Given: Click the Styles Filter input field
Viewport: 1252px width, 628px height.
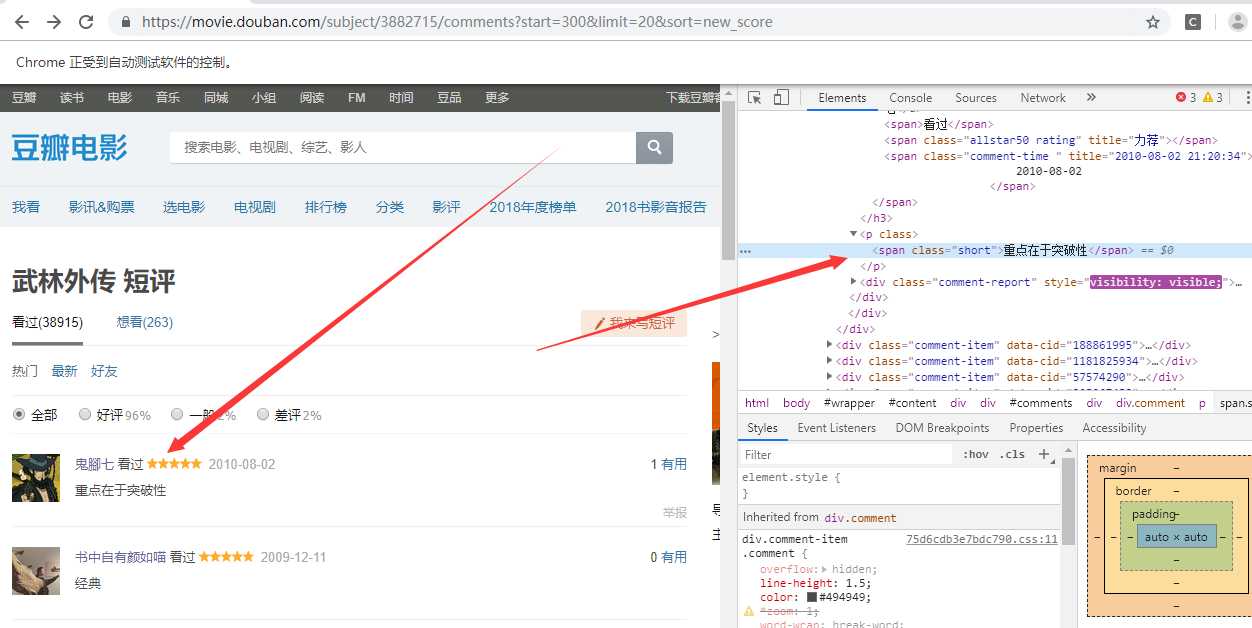Looking at the screenshot, I should pyautogui.click(x=848, y=454).
